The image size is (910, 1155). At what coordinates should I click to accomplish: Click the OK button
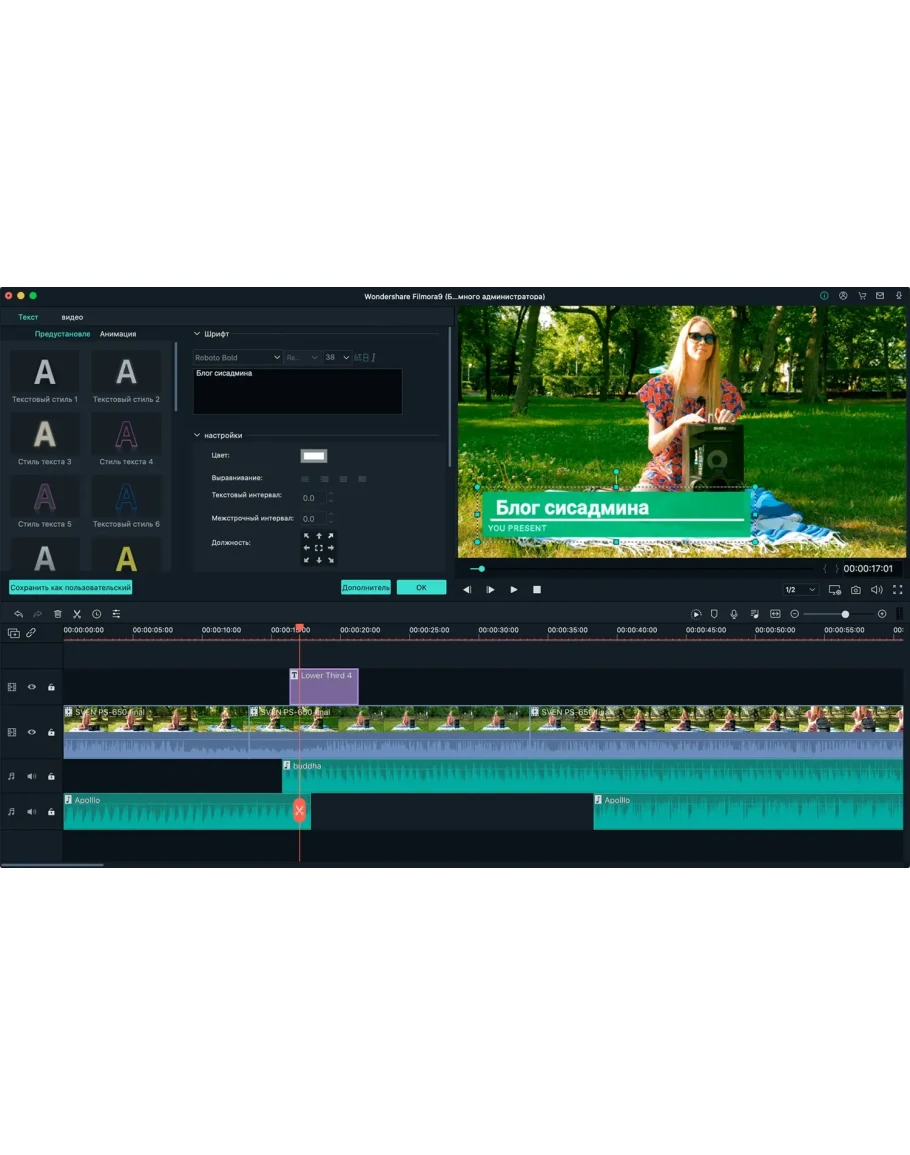[421, 588]
